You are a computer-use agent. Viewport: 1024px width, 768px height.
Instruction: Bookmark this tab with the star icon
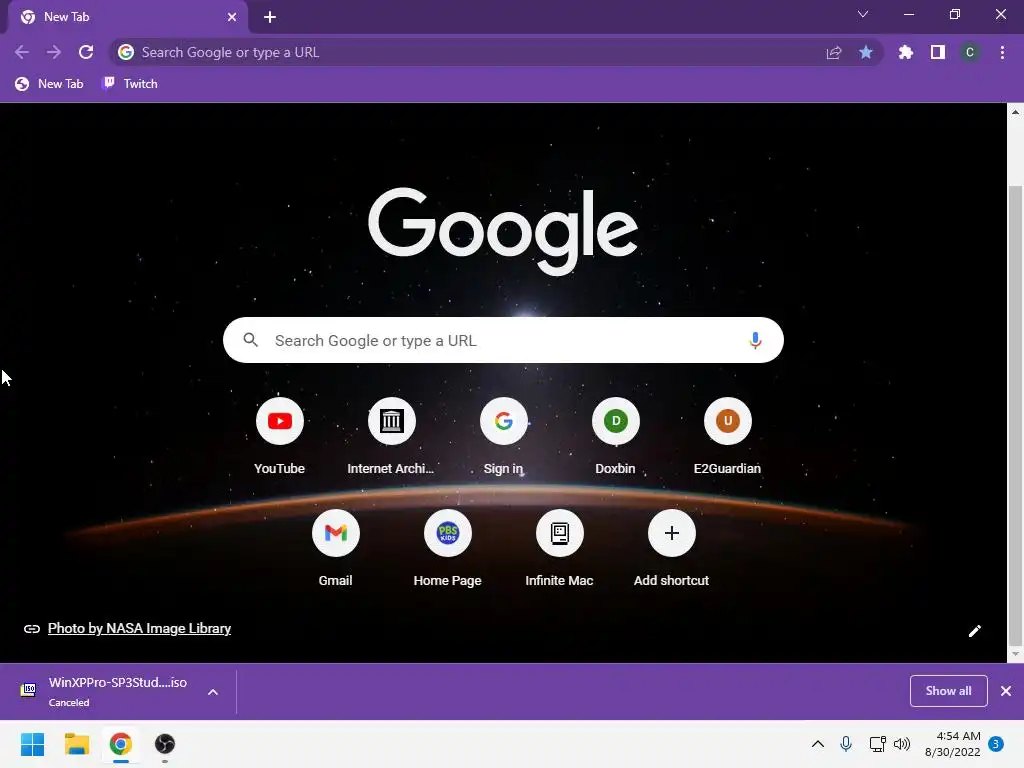[x=866, y=52]
